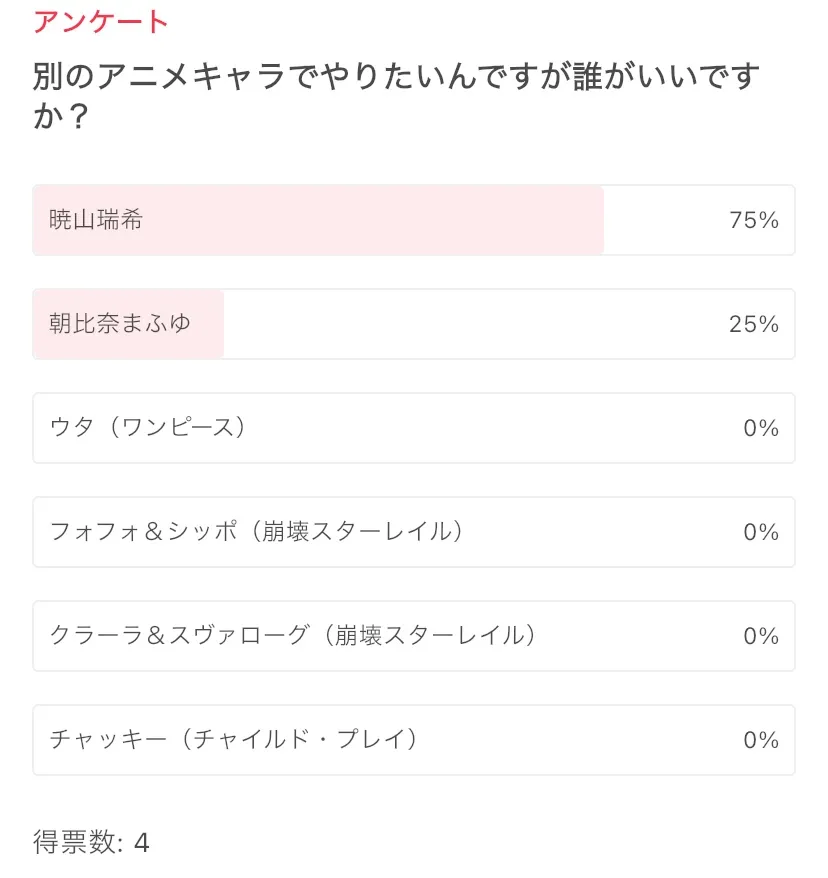Click the number 4 in vote count
This screenshot has width=828, height=878.
[x=141, y=842]
